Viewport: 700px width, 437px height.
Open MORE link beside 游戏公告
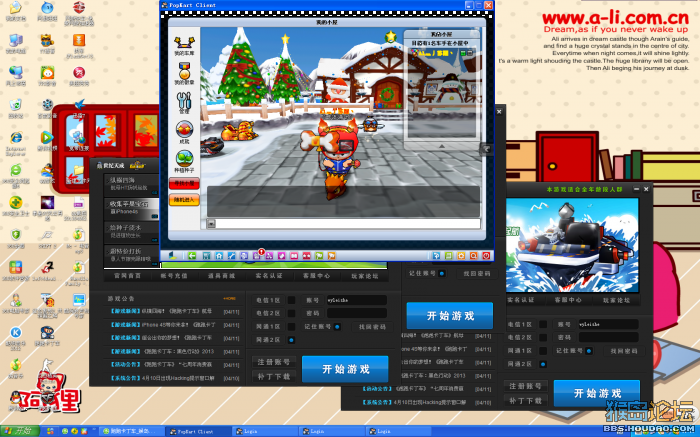click(229, 299)
